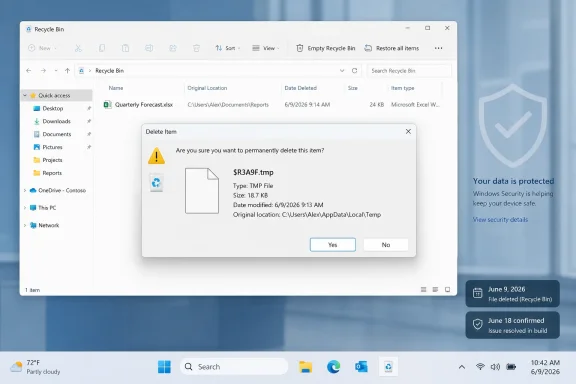Open the Sort dropdown
The width and height of the screenshot is (576, 384).
click(228, 48)
